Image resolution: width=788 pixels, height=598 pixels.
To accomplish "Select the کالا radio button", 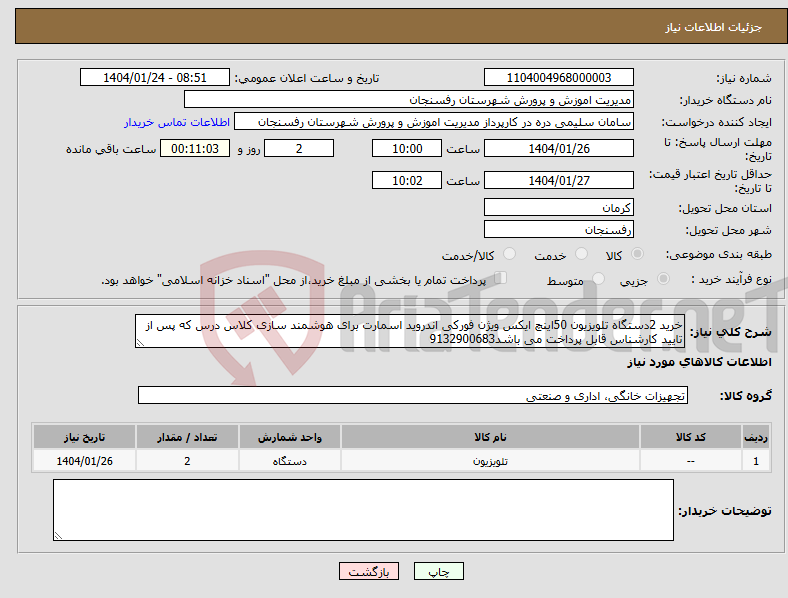I will tap(637, 254).
